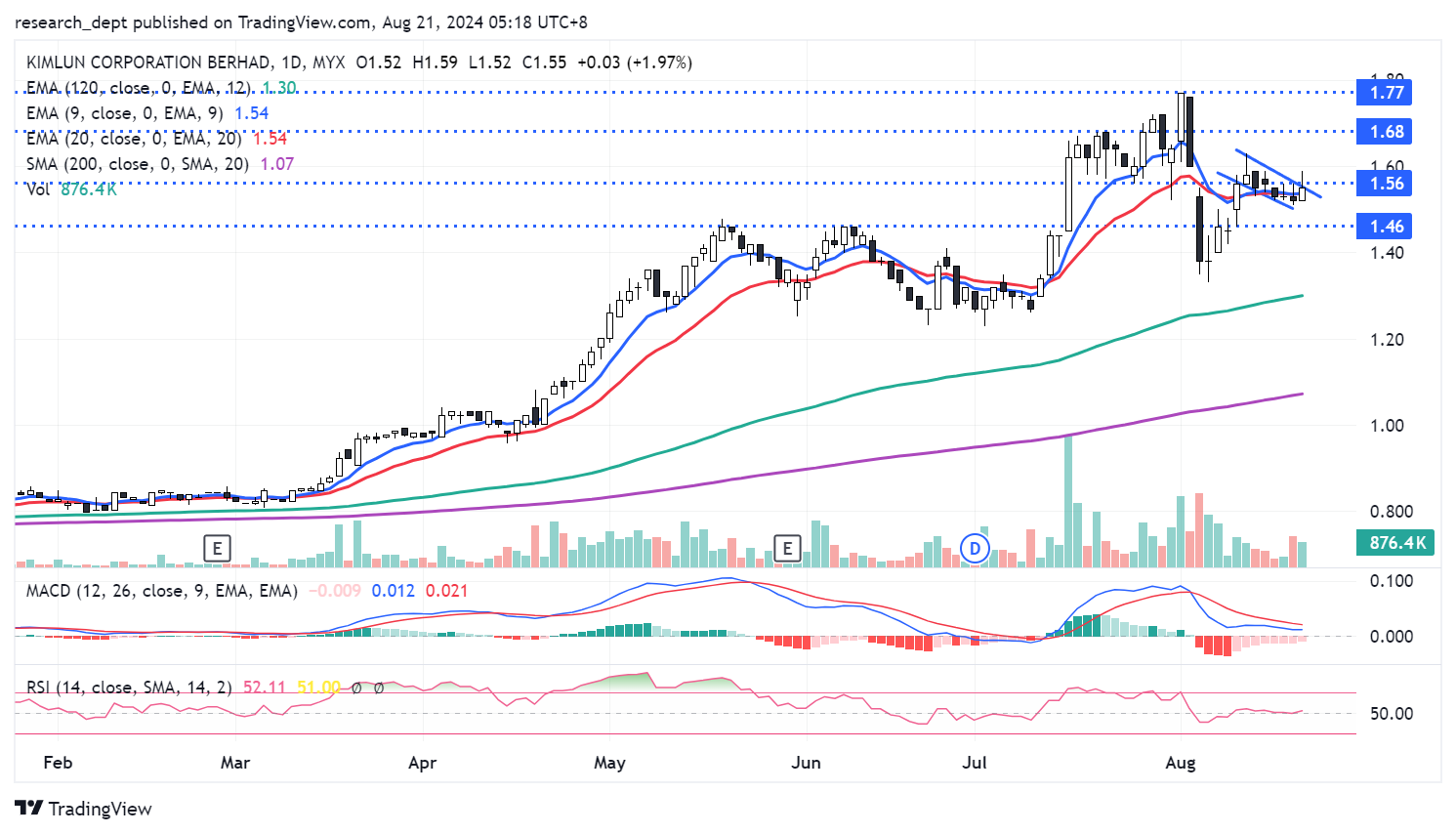Select the EMA 120 indicator legend
1456x834 pixels.
(137, 88)
